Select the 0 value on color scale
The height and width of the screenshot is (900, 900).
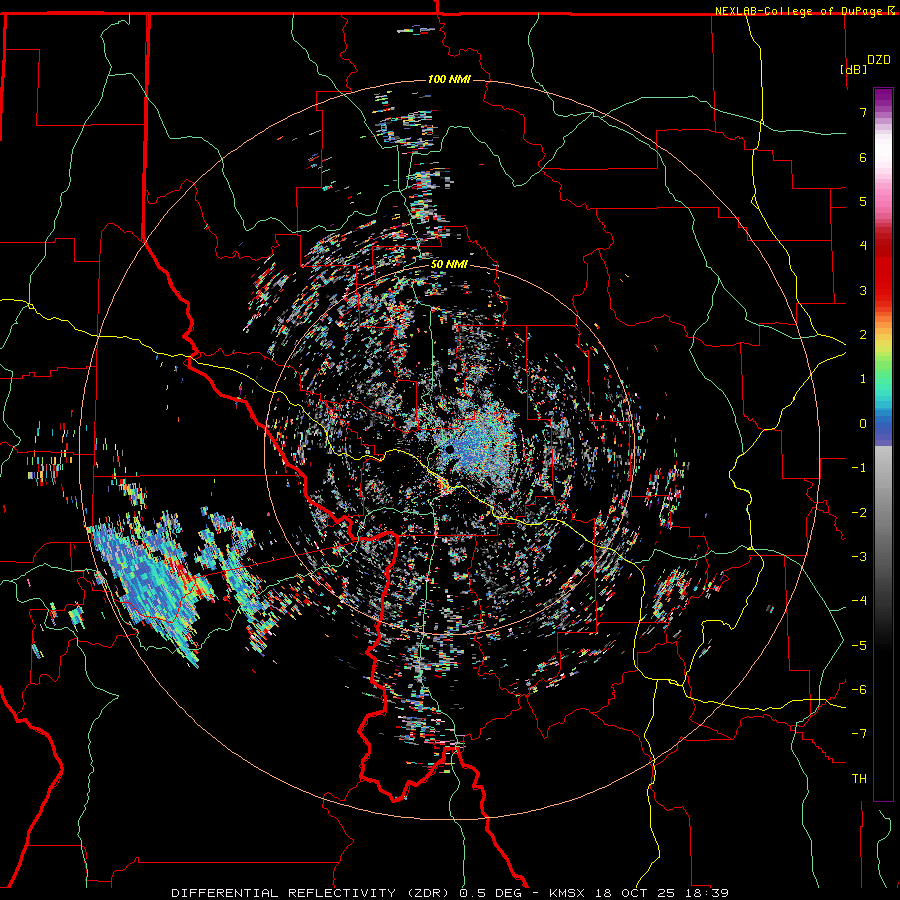point(863,424)
